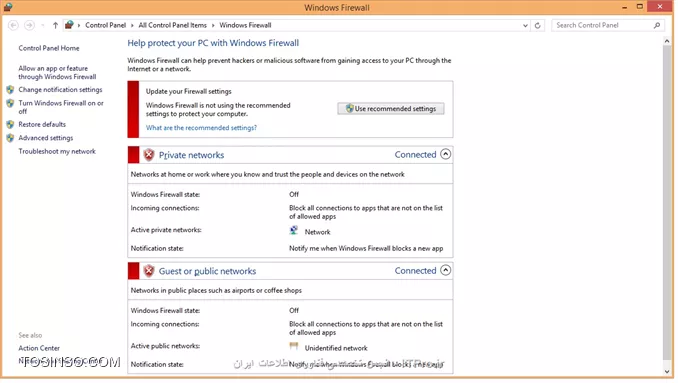Collapse the Guest or public networks section
The image size is (678, 383).
coord(445,270)
